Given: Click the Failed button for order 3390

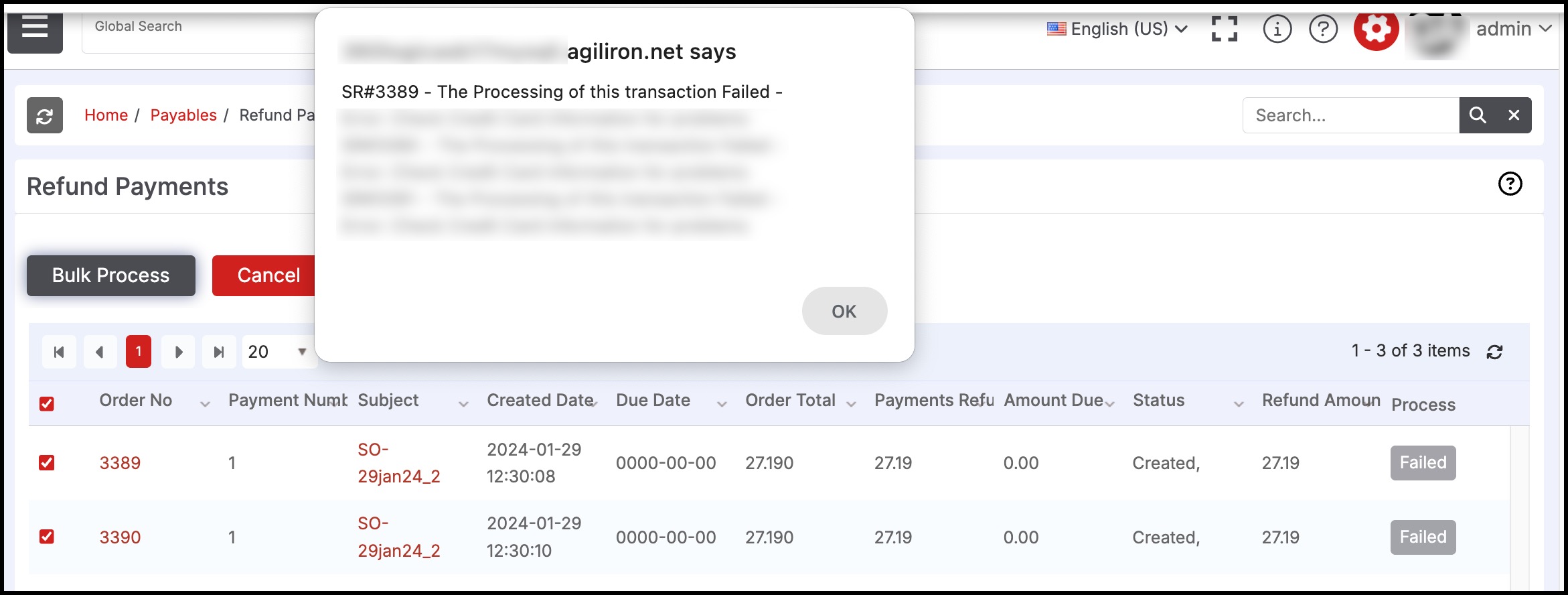Looking at the screenshot, I should tap(1423, 537).
